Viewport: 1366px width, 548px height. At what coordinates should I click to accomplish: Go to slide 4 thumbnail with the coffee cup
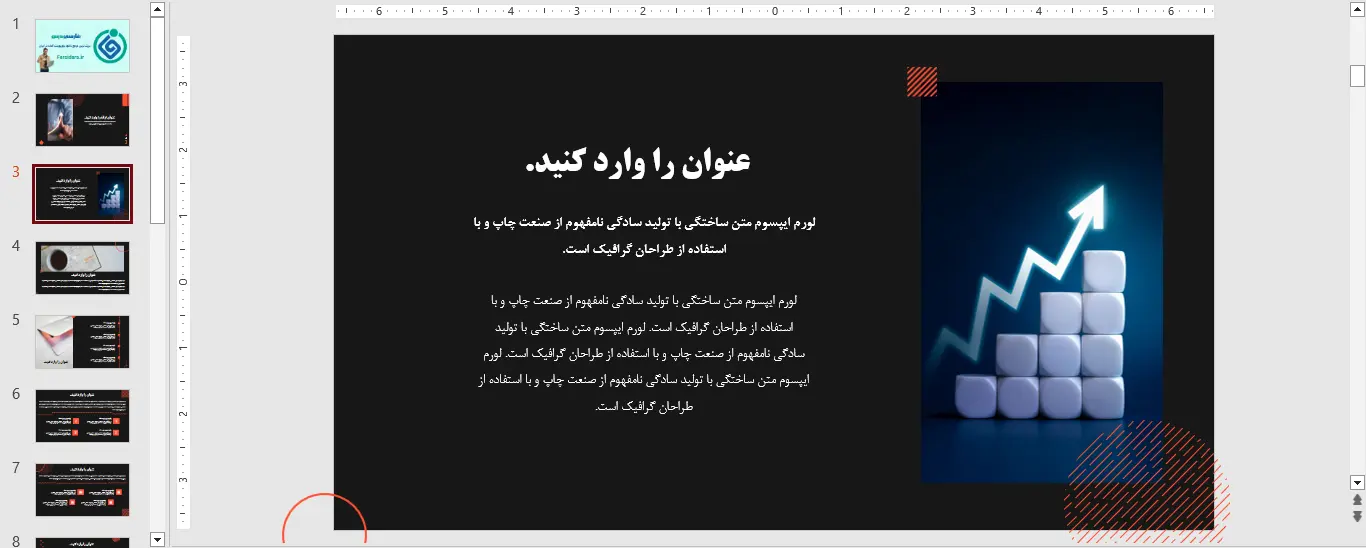pos(82,268)
